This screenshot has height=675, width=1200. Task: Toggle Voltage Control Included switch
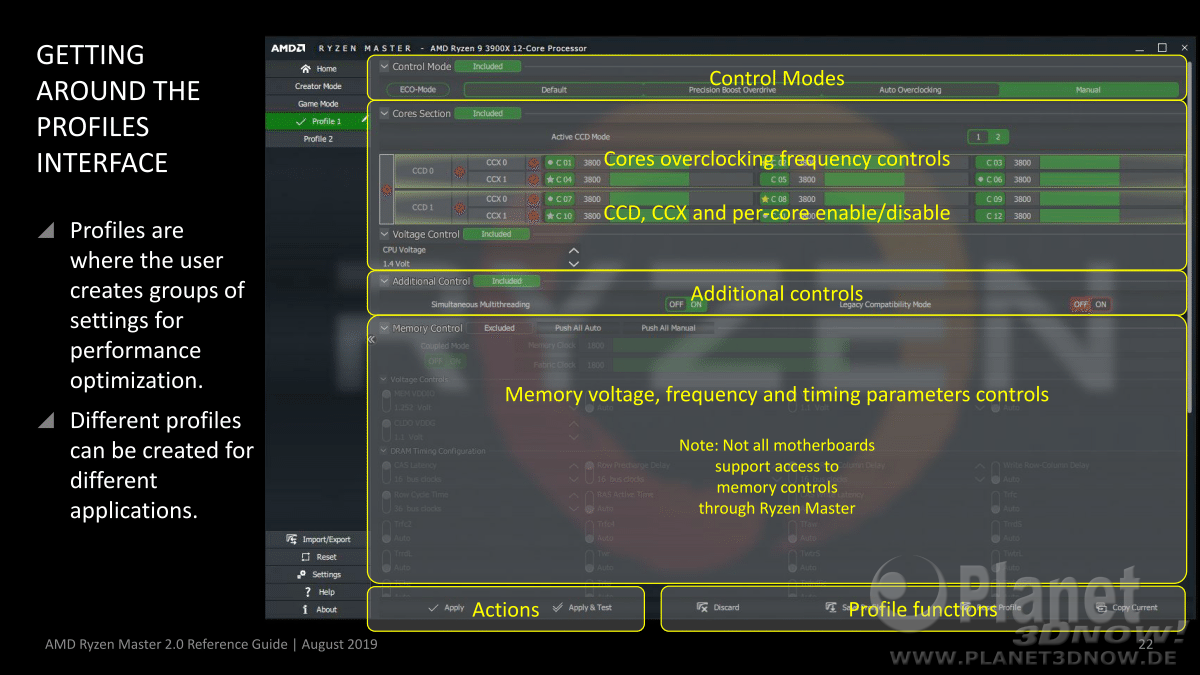(x=496, y=234)
